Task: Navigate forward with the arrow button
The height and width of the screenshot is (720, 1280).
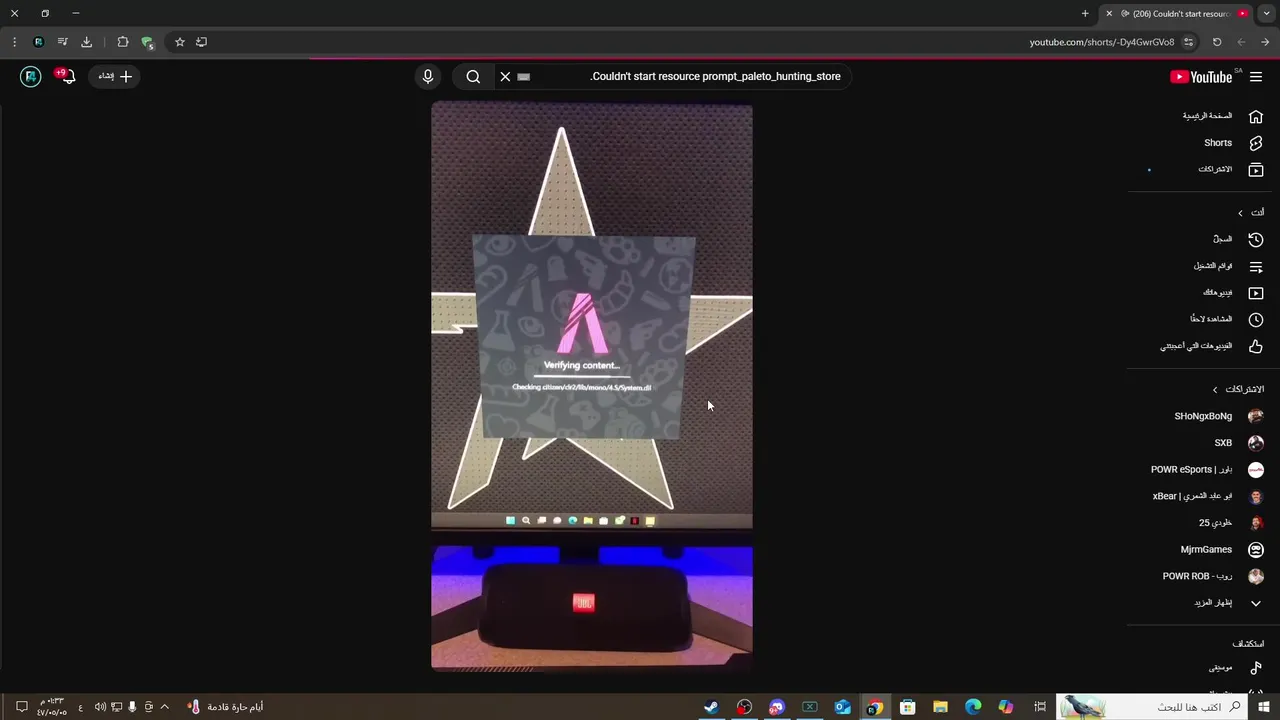Action: click(1241, 42)
